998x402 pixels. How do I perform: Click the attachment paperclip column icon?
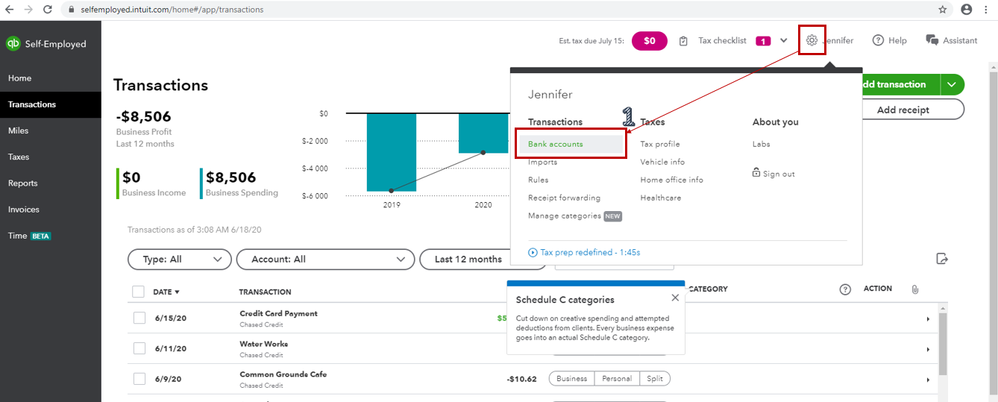tap(915, 289)
